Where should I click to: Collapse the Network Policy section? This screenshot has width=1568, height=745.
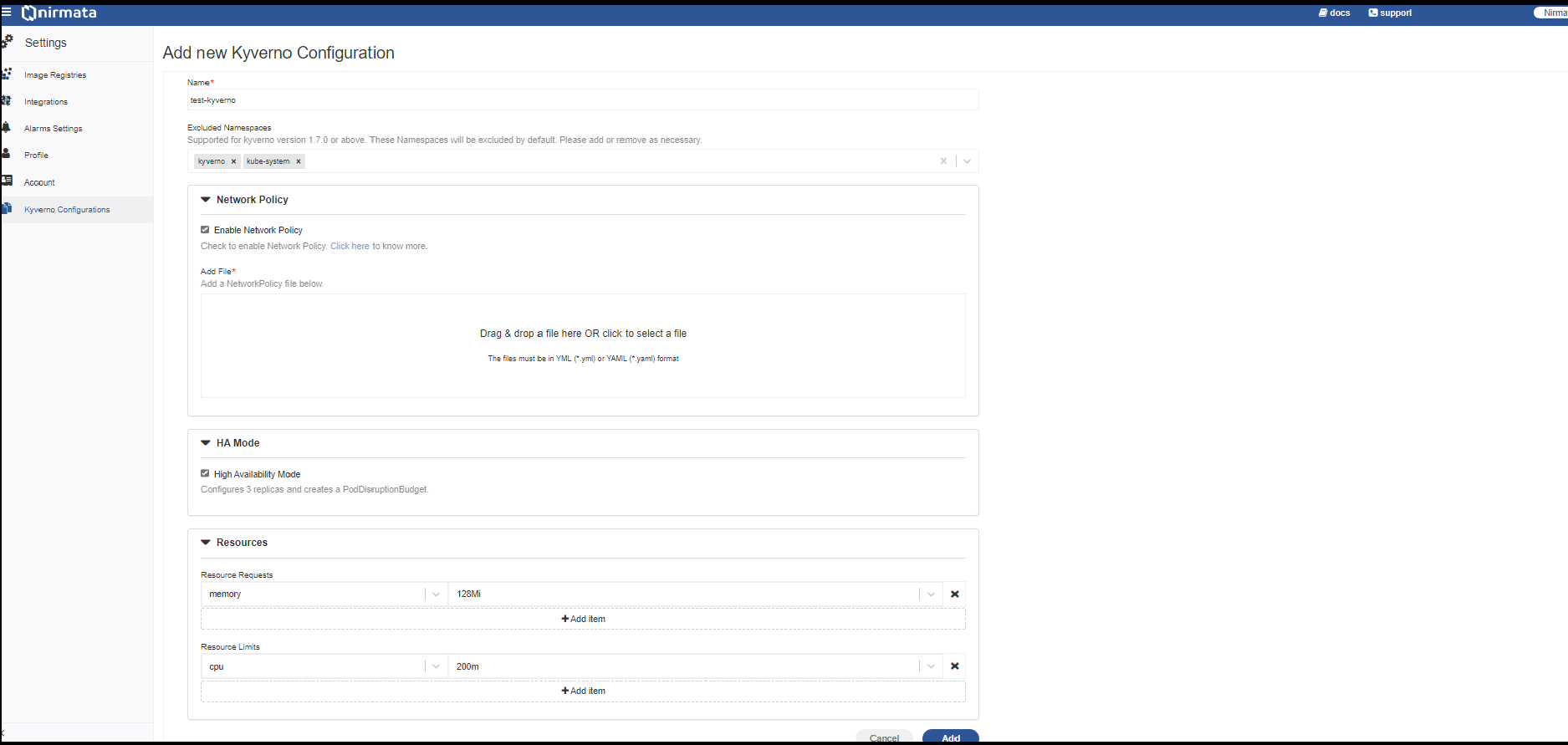point(206,200)
